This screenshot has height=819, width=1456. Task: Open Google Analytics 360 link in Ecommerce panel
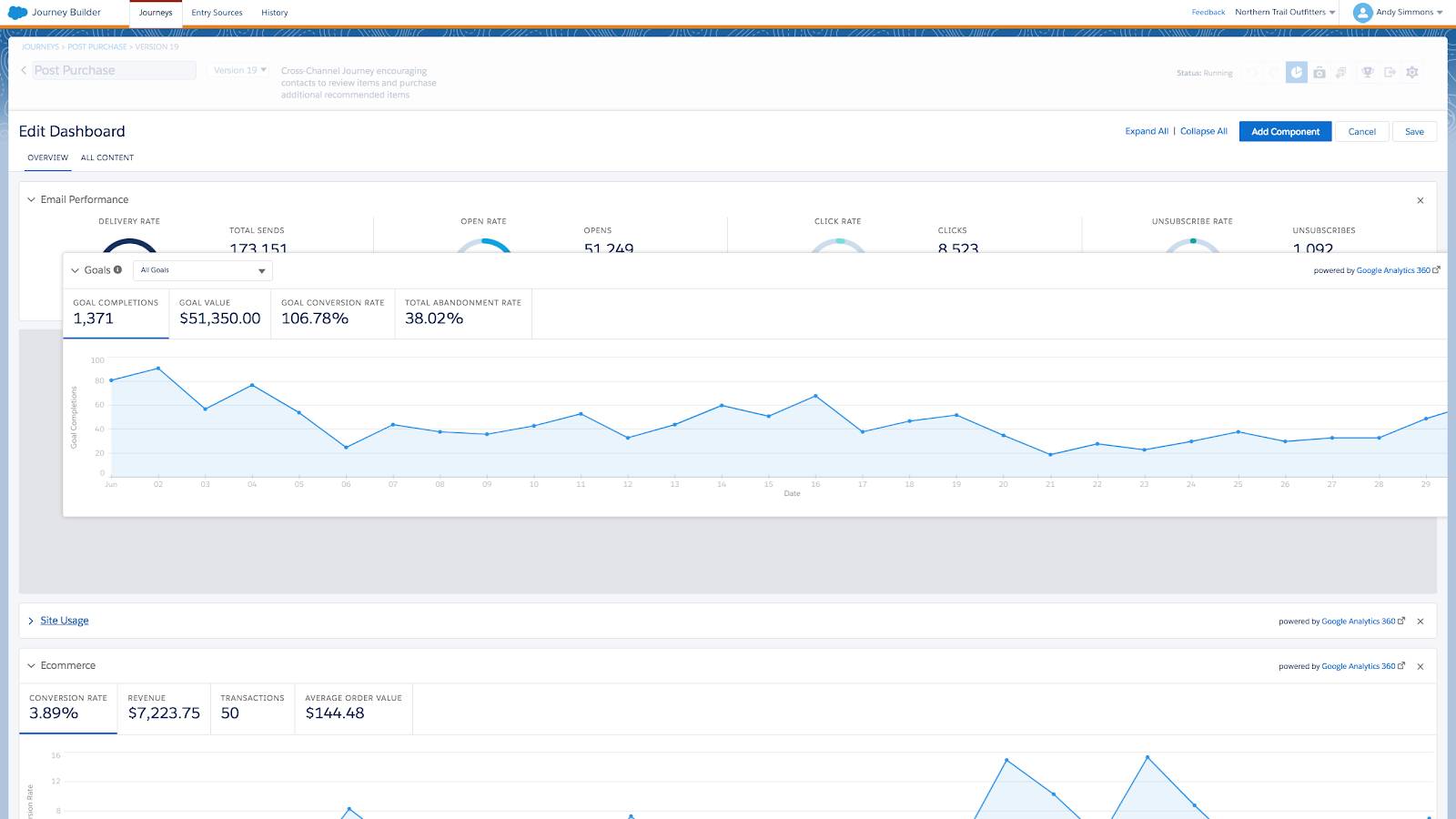coord(1358,666)
